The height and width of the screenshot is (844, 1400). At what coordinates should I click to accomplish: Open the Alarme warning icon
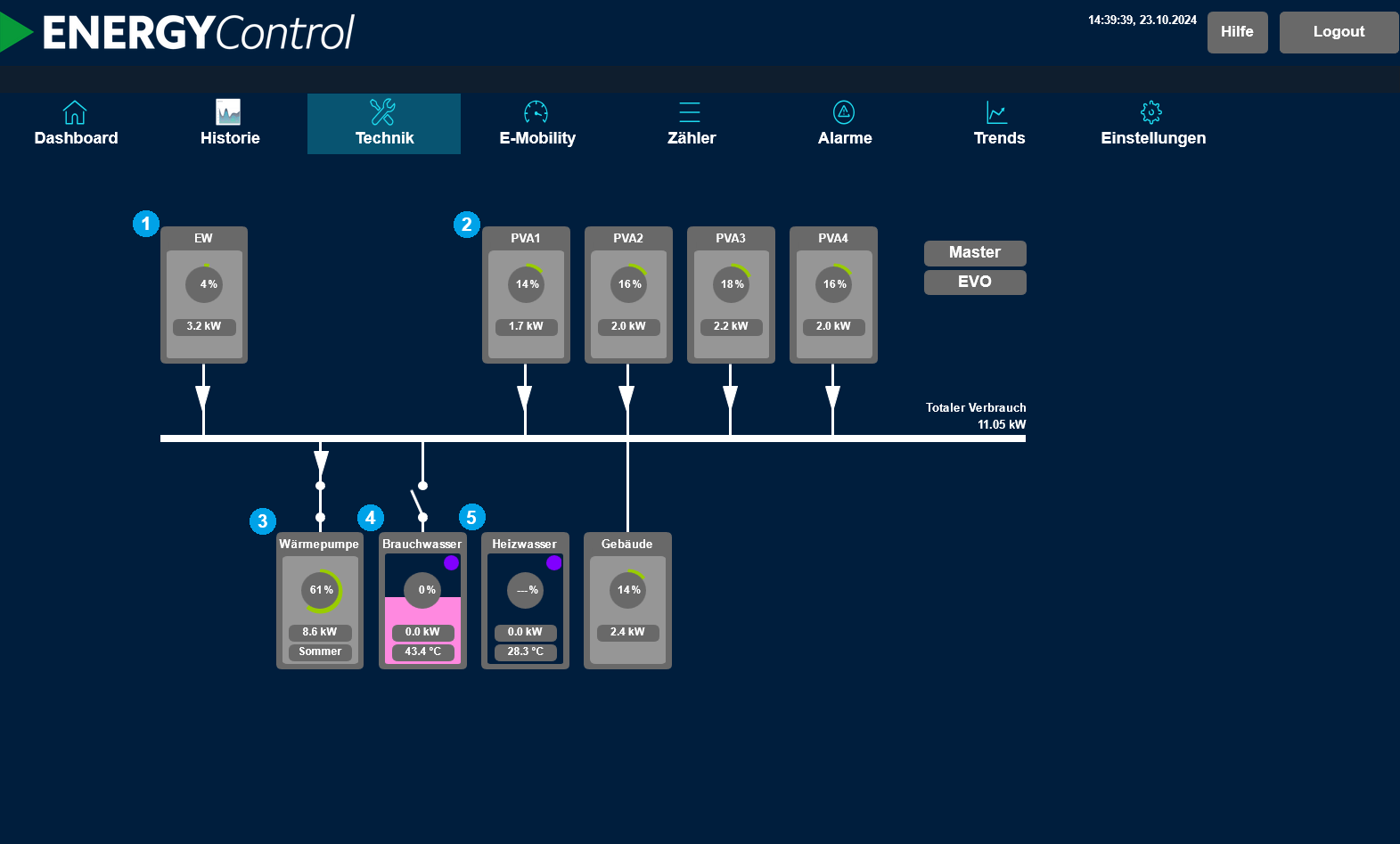click(844, 112)
